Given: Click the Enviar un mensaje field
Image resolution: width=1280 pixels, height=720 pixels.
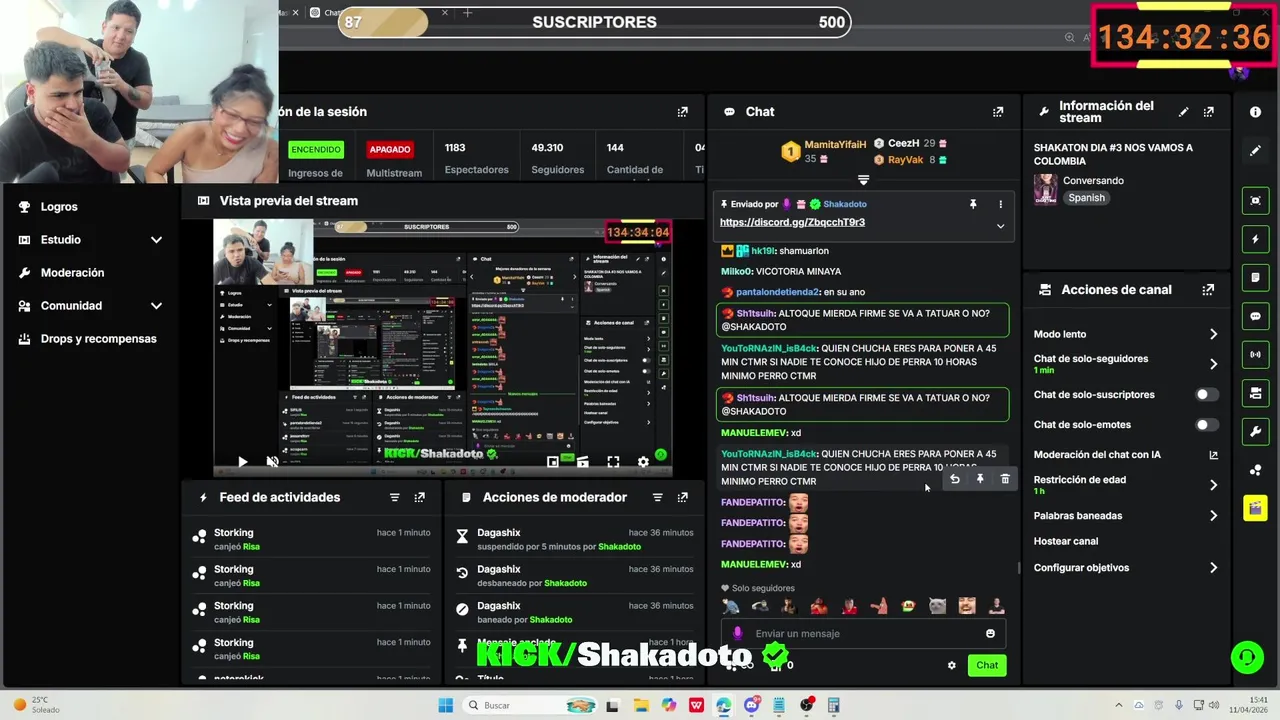Looking at the screenshot, I should [x=865, y=633].
